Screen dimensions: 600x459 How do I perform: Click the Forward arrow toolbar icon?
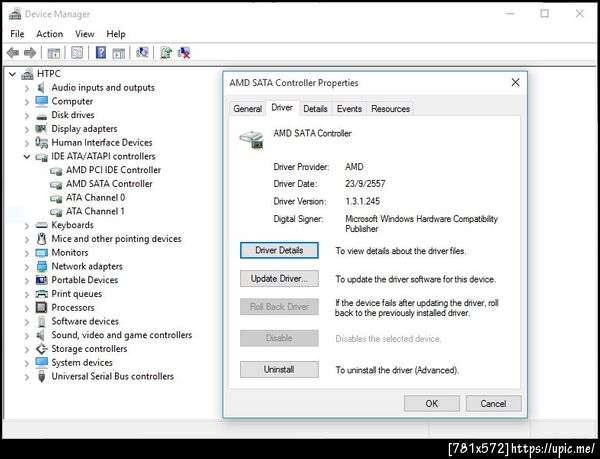coord(30,52)
